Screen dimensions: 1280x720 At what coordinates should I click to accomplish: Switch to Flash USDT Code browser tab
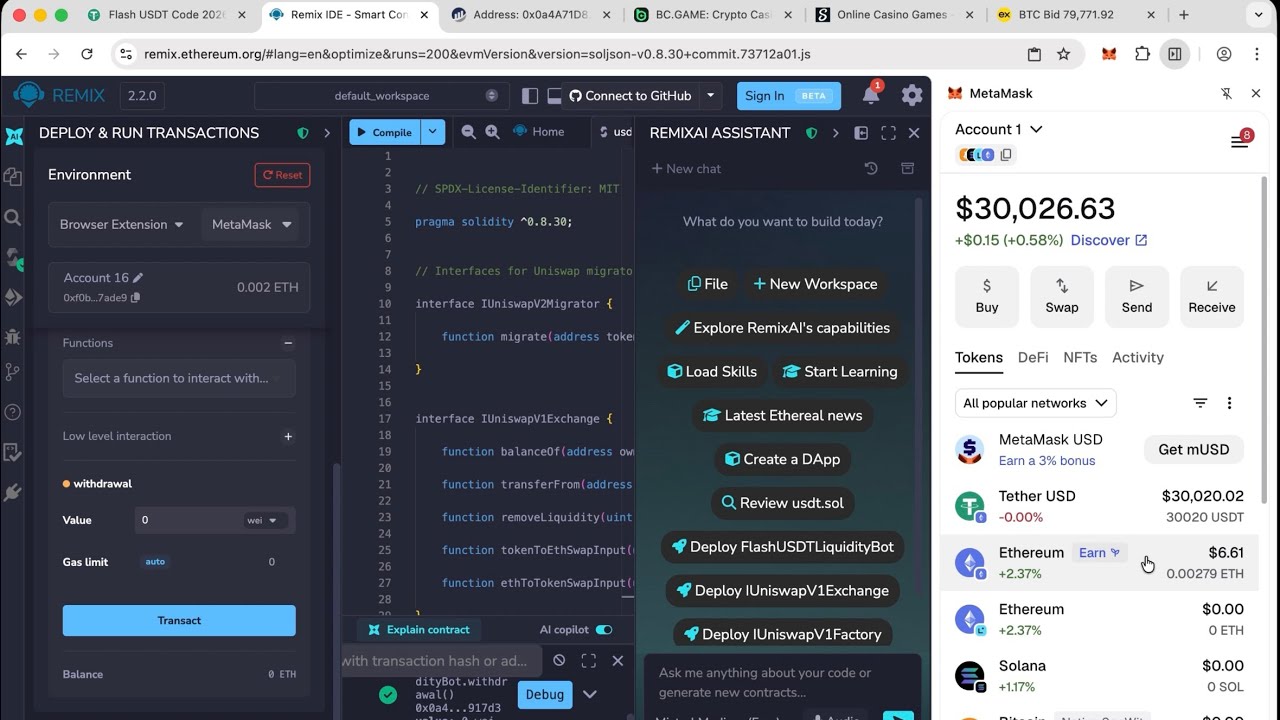click(166, 15)
